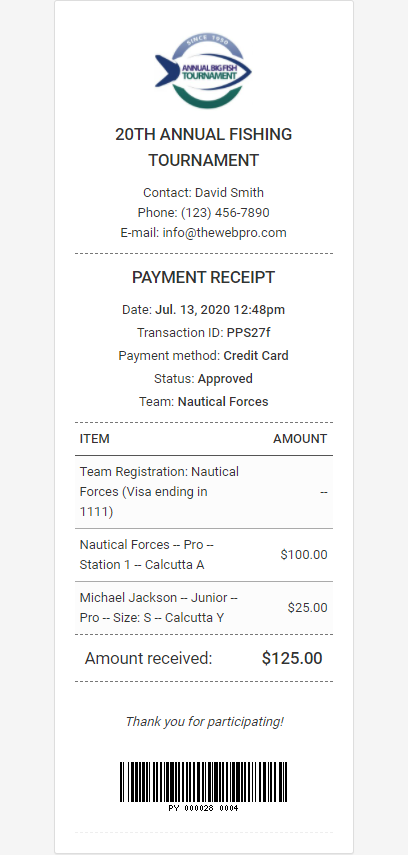This screenshot has width=408, height=855.
Task: Click the Approved status value
Action: [225, 378]
